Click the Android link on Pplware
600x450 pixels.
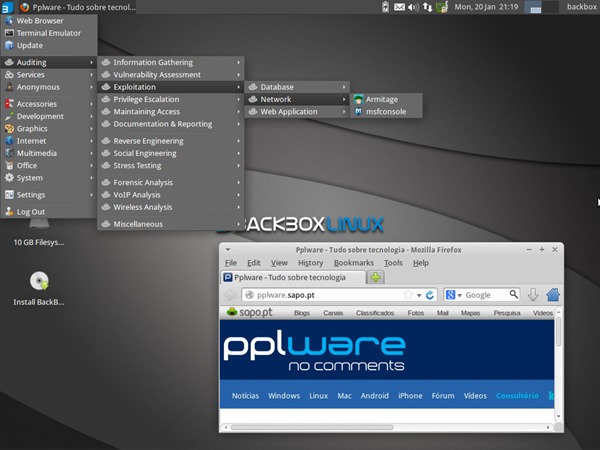(x=375, y=396)
